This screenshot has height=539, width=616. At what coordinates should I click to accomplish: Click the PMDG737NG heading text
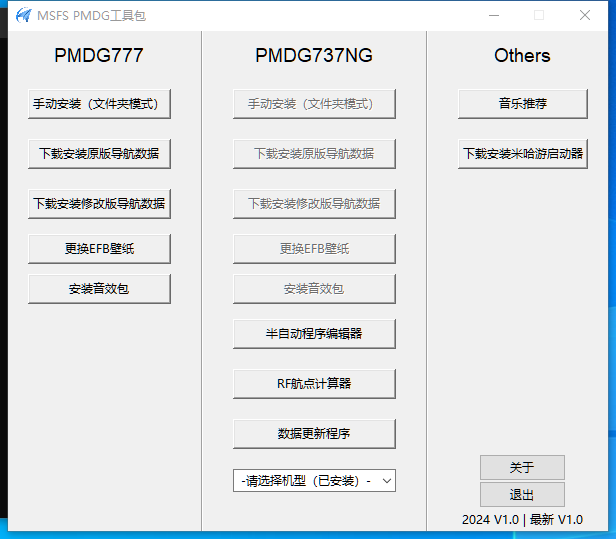click(x=314, y=55)
